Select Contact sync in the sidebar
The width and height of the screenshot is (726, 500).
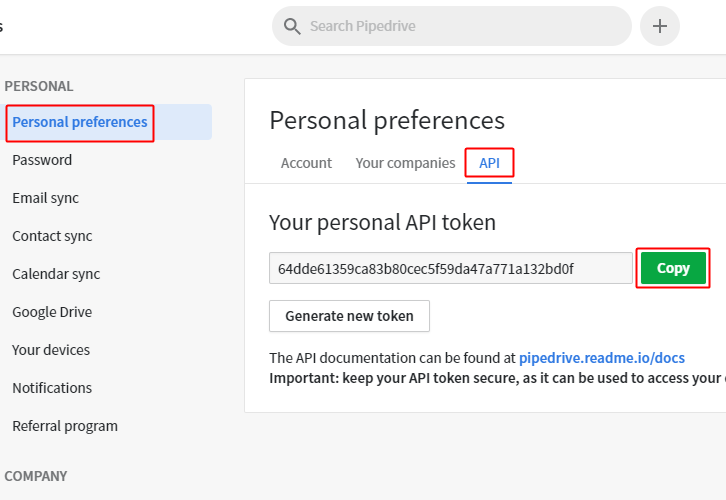(x=52, y=236)
